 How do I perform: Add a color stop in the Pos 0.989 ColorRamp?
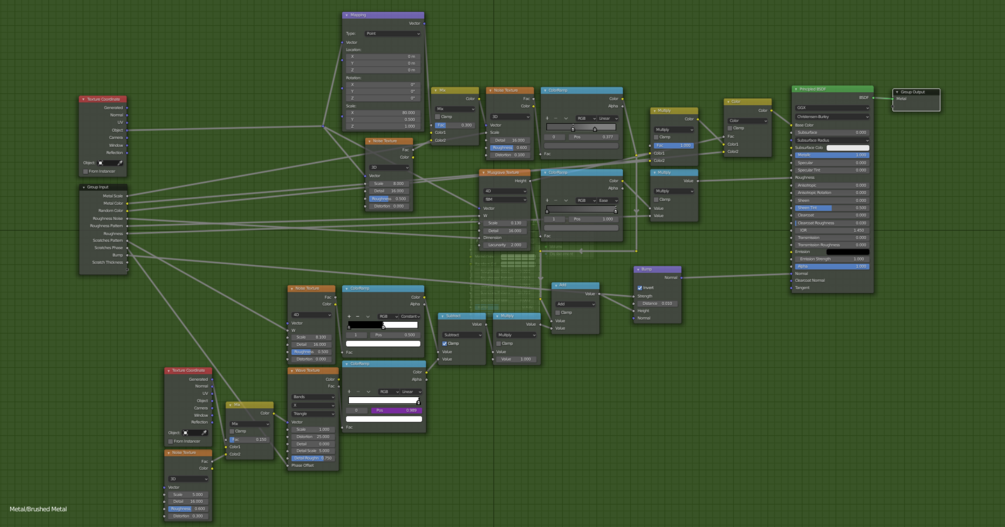point(349,391)
